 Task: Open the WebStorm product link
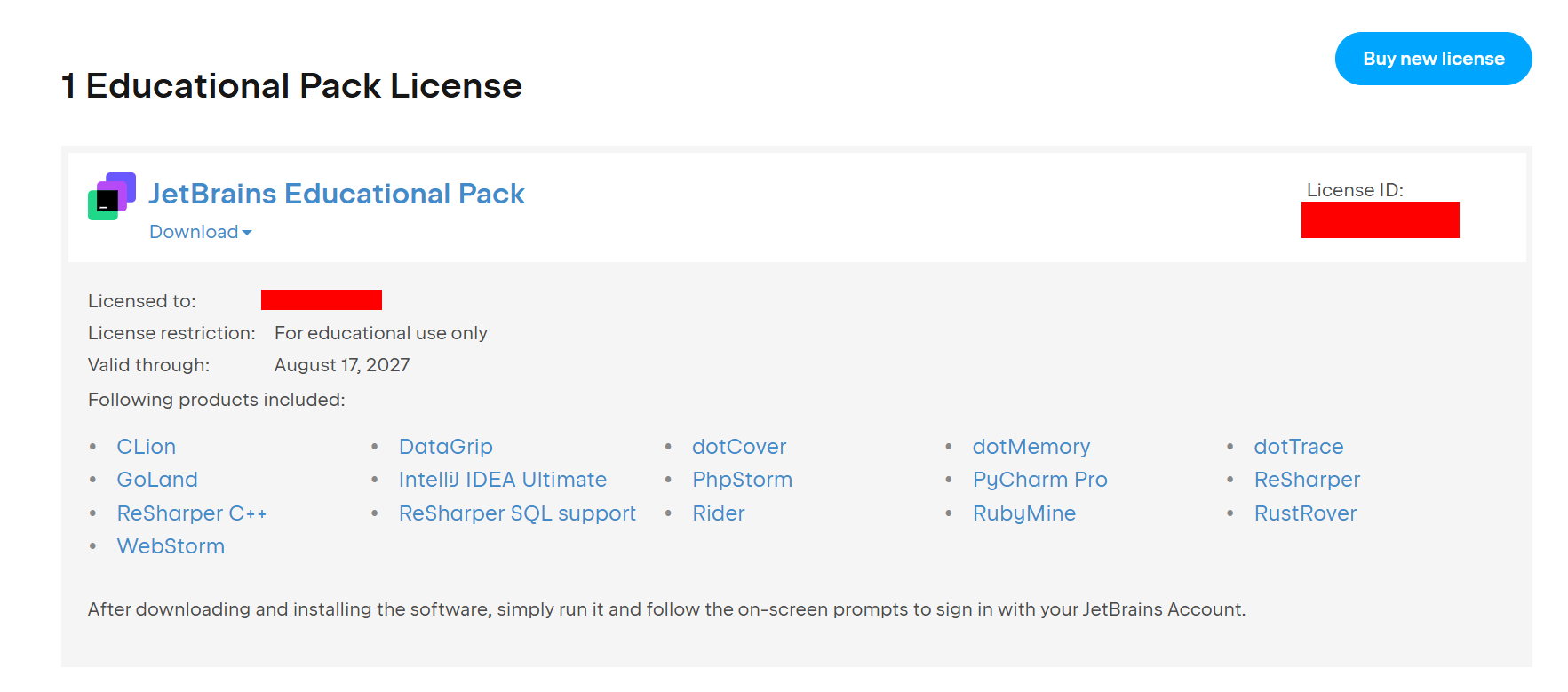[x=171, y=546]
